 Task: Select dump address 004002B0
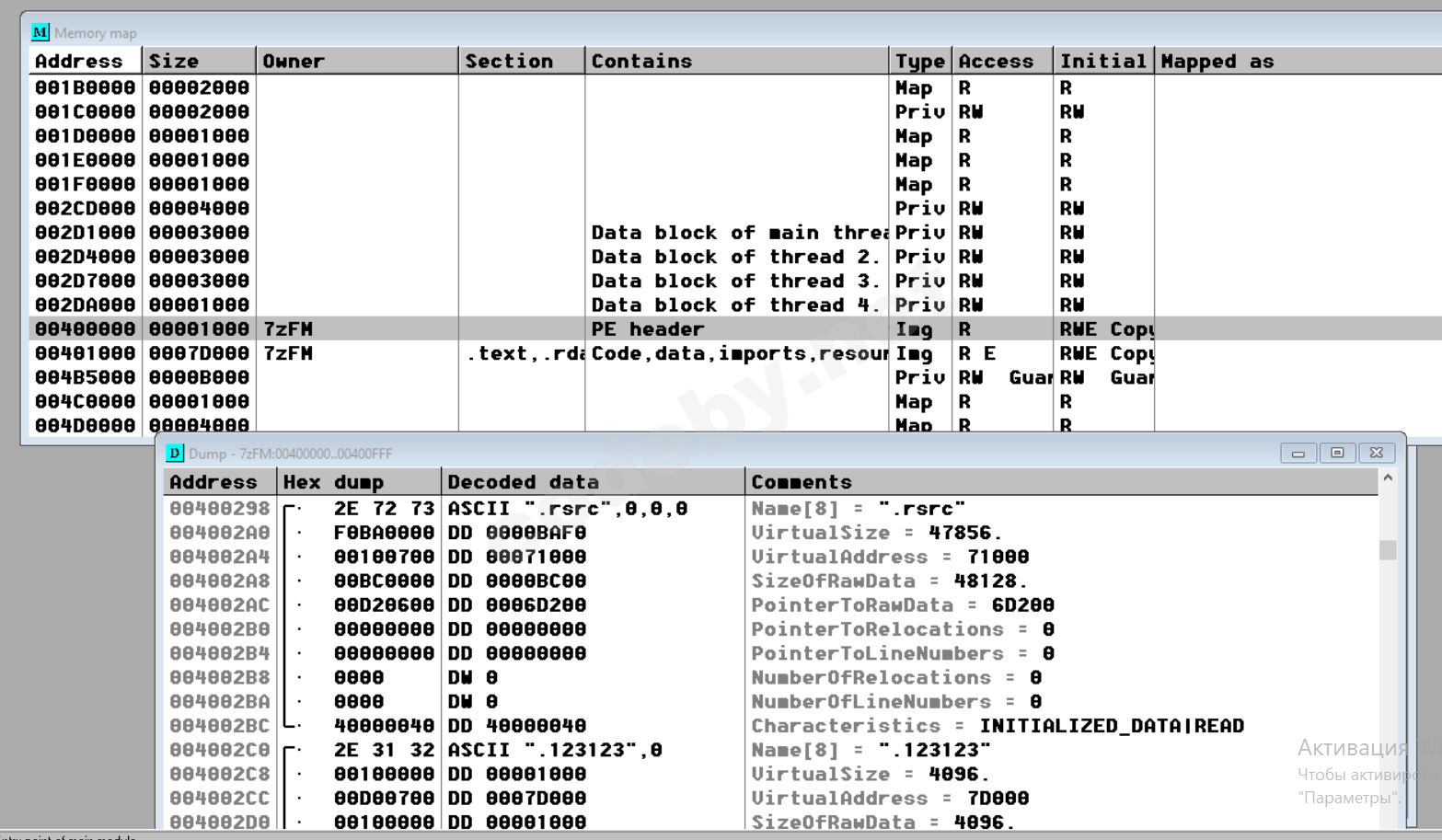(x=220, y=629)
